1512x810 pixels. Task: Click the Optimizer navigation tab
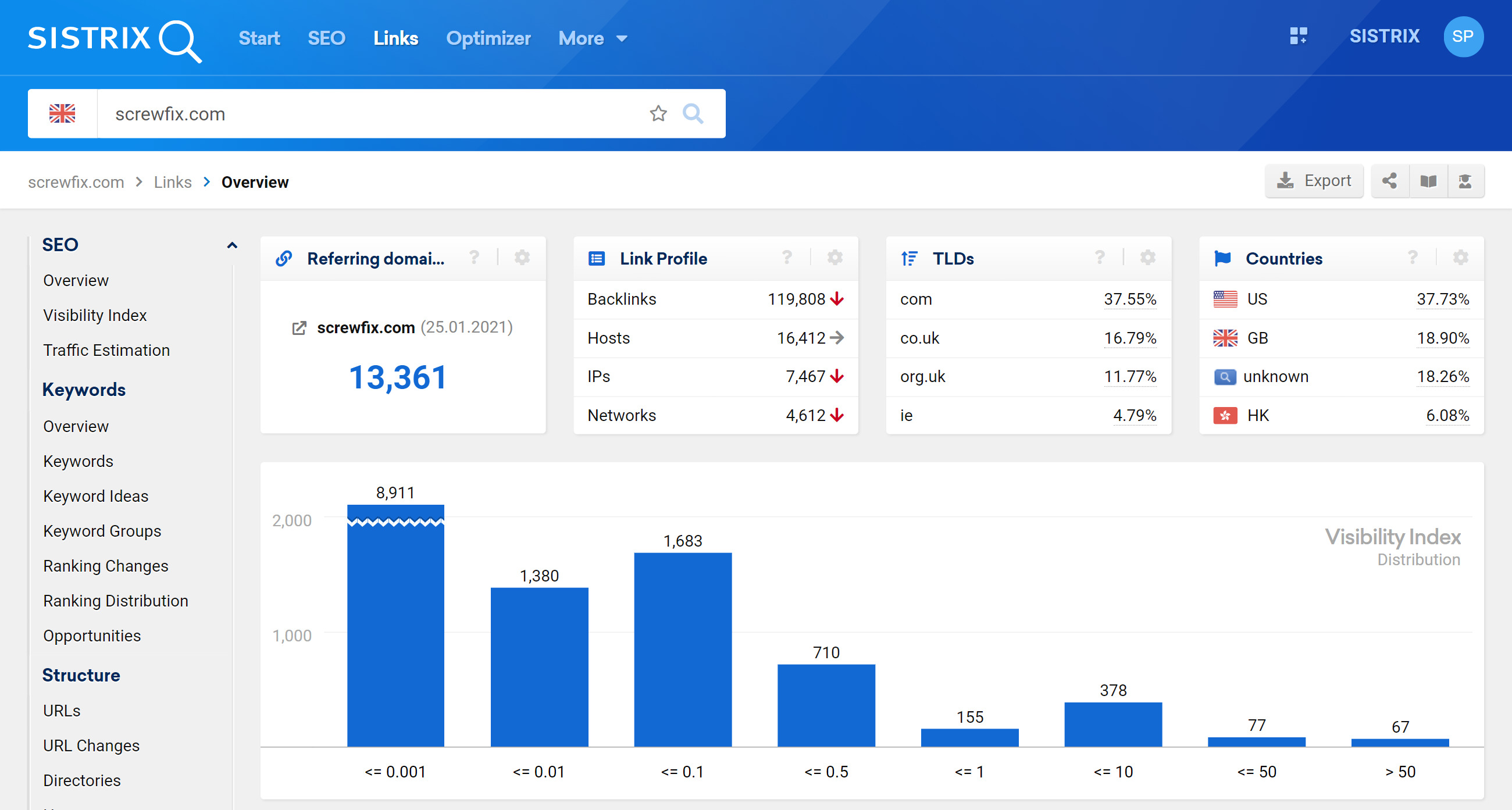pyautogui.click(x=489, y=38)
